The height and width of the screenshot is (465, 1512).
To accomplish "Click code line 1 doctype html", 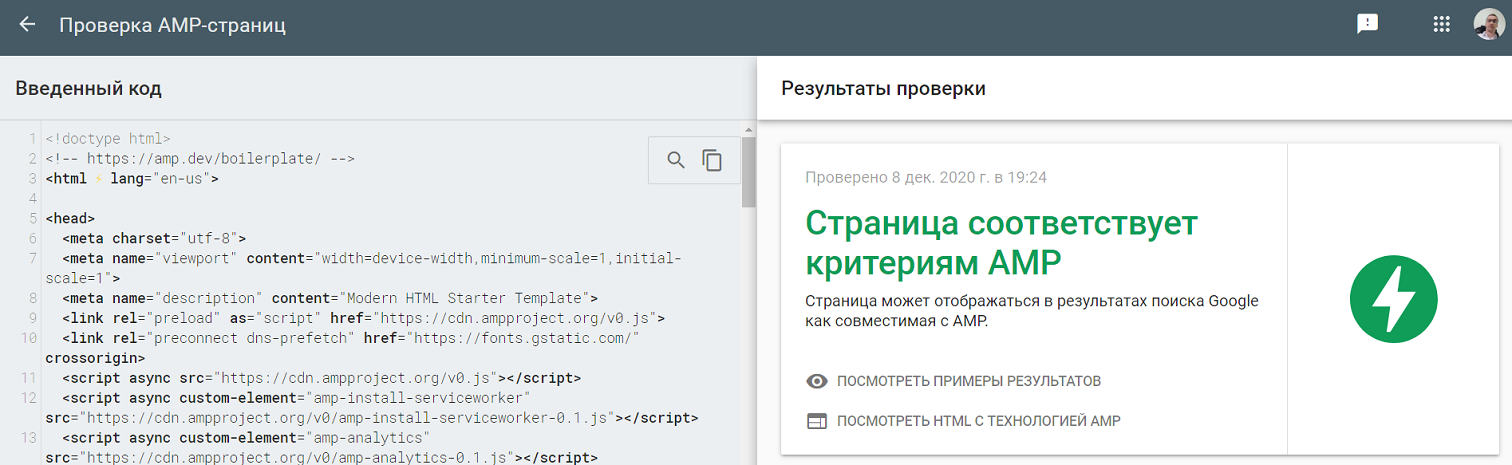I will pyautogui.click(x=108, y=139).
